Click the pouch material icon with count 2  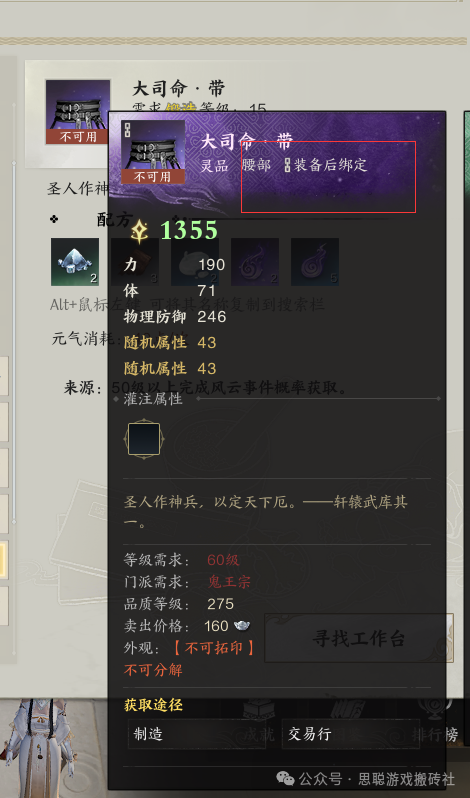pos(195,262)
